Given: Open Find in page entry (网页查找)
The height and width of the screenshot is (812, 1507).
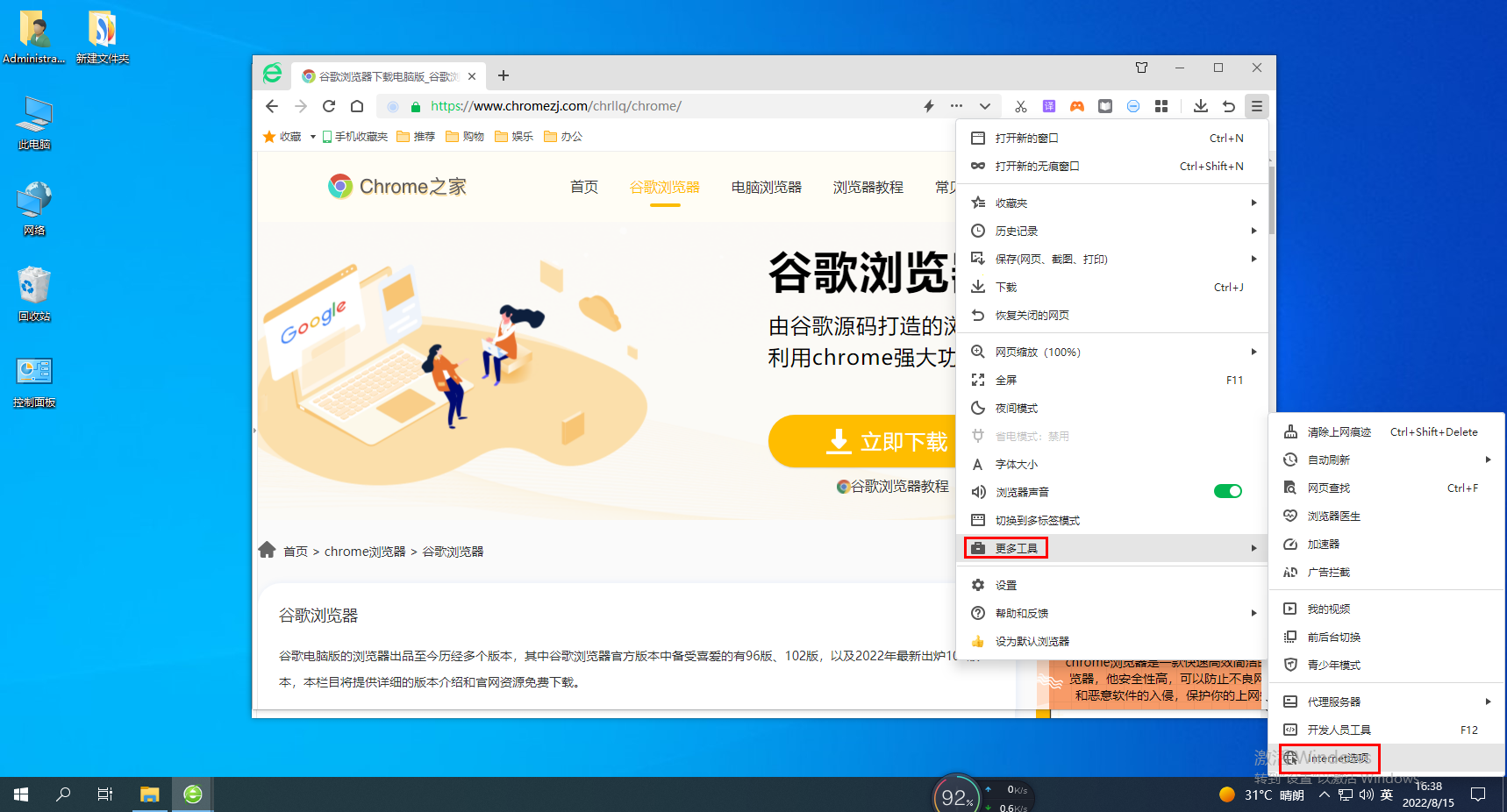Looking at the screenshot, I should (1387, 488).
